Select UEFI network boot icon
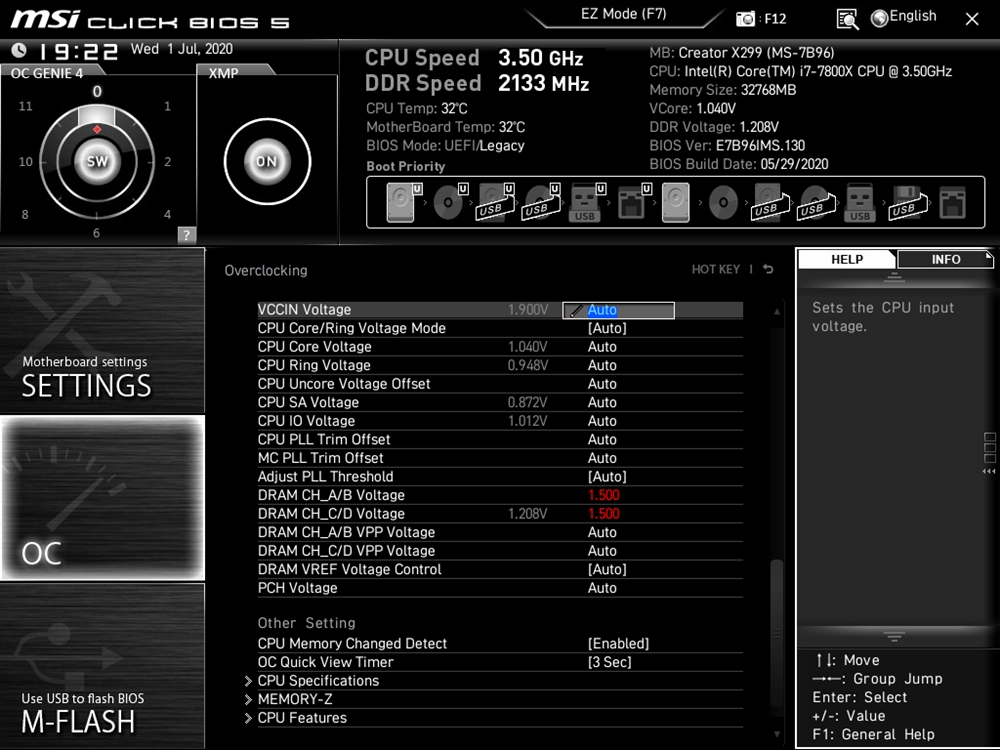 [633, 202]
